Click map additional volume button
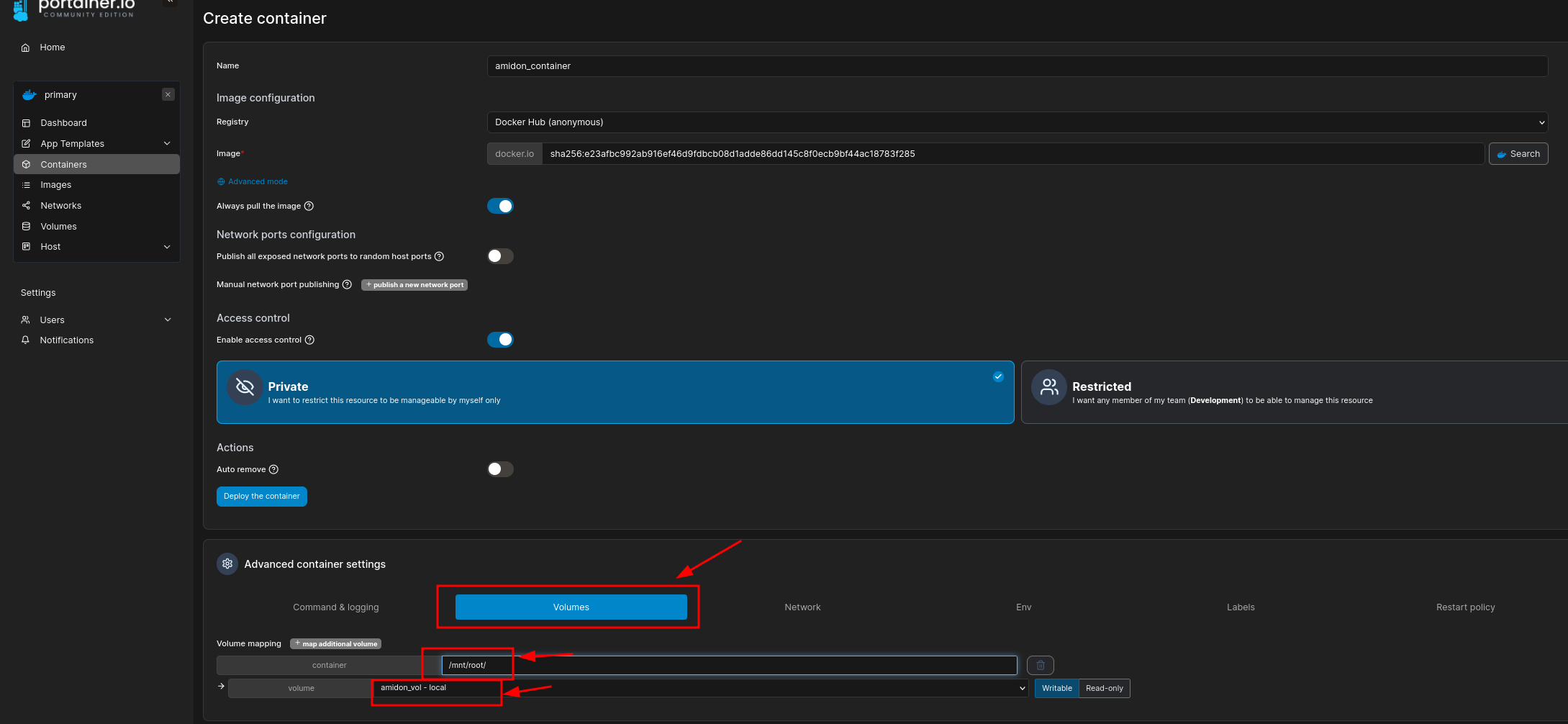 pos(336,644)
